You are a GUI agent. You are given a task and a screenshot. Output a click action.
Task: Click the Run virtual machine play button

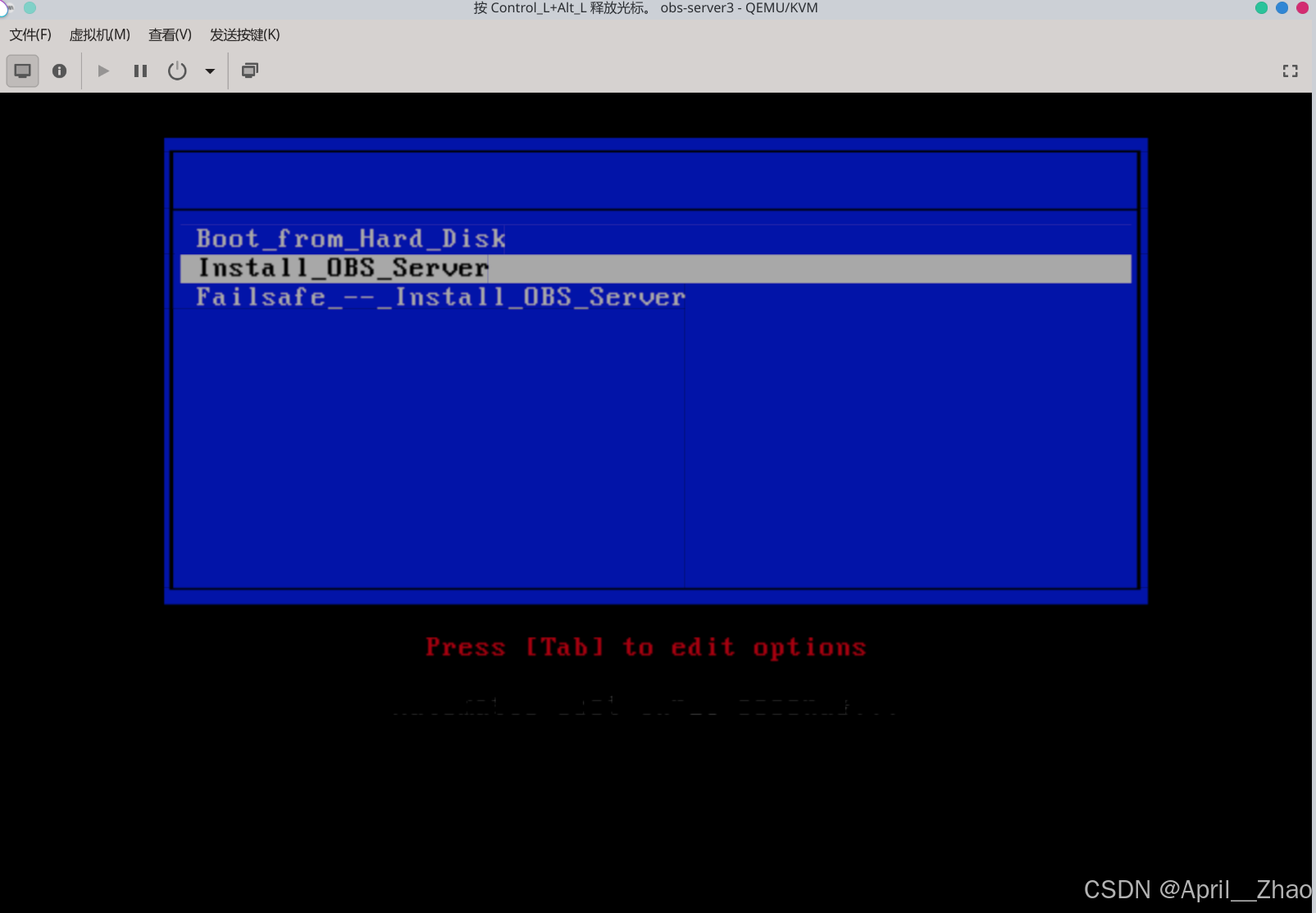(x=103, y=71)
